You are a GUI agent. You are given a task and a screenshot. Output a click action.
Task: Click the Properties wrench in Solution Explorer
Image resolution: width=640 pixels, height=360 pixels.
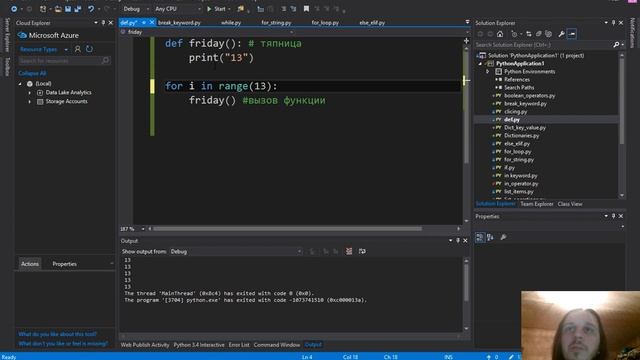pos(561,34)
